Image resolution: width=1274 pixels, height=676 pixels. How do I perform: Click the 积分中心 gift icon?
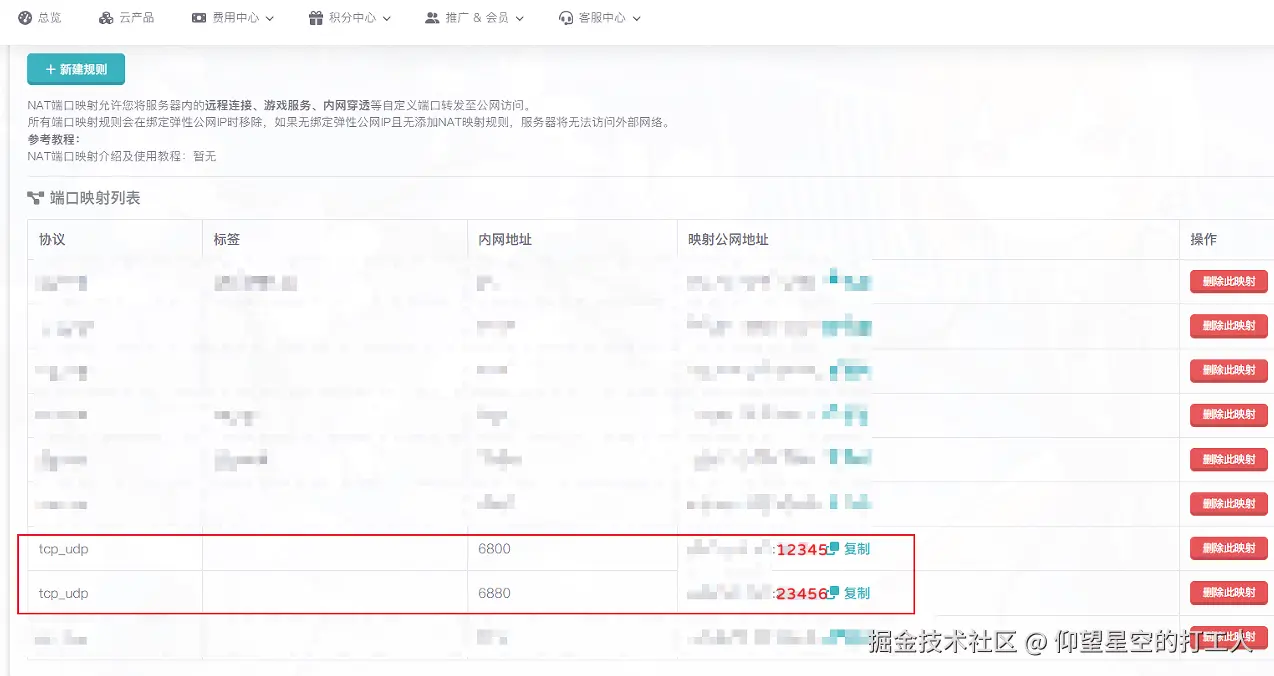point(316,18)
